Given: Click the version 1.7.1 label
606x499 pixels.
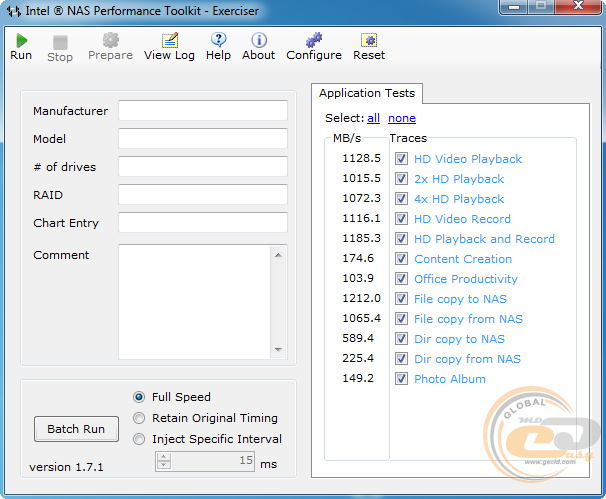Looking at the screenshot, I should pos(66,467).
